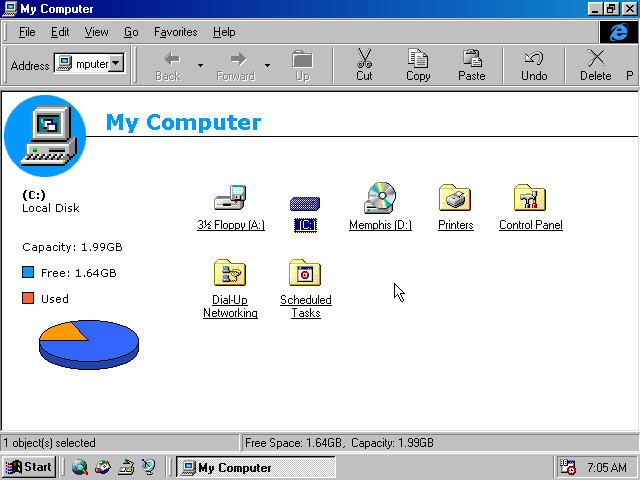Click the Start button
The height and width of the screenshot is (480, 640).
[29, 467]
